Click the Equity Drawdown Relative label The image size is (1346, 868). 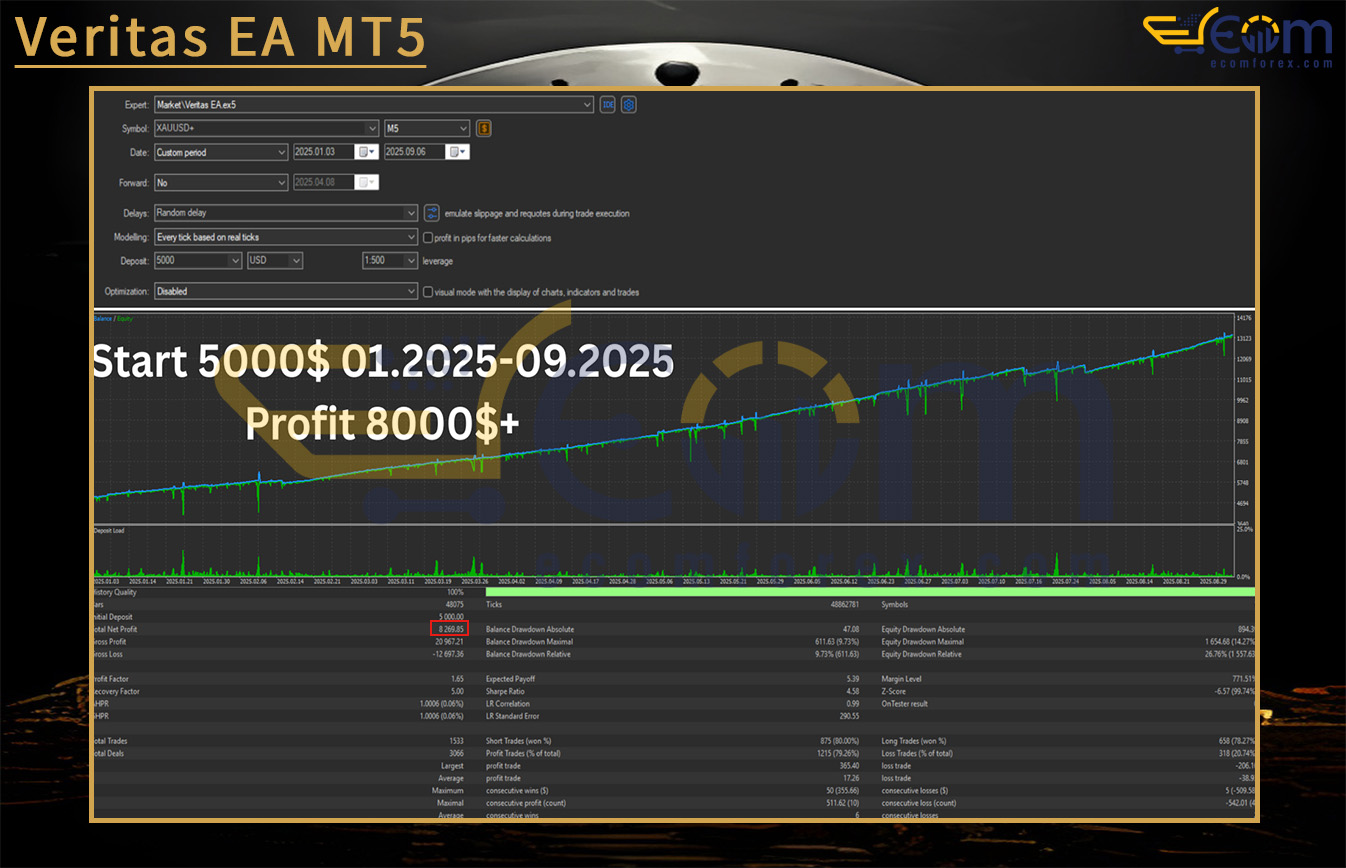tap(922, 654)
